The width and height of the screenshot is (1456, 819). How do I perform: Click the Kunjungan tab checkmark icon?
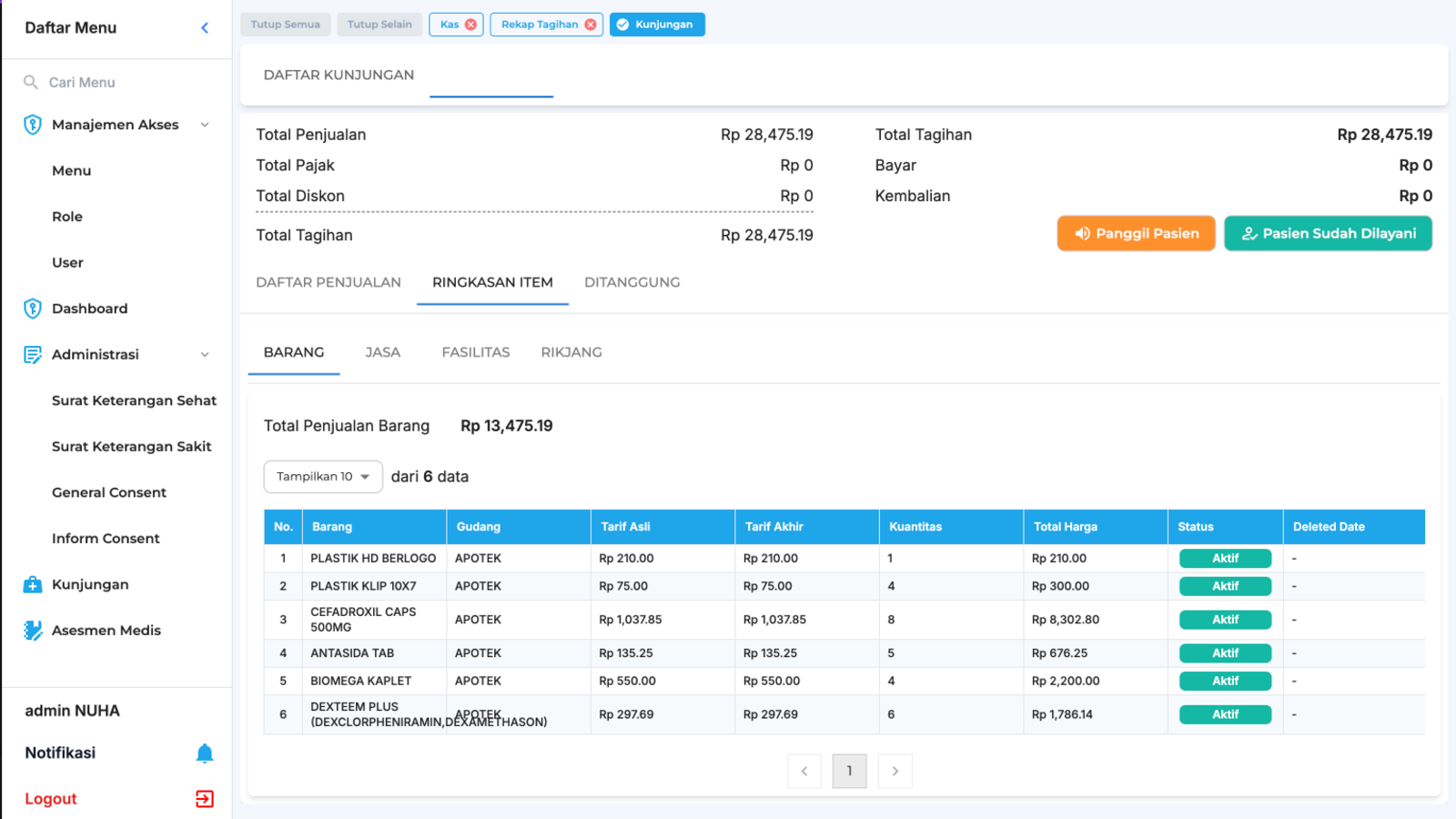(x=623, y=25)
